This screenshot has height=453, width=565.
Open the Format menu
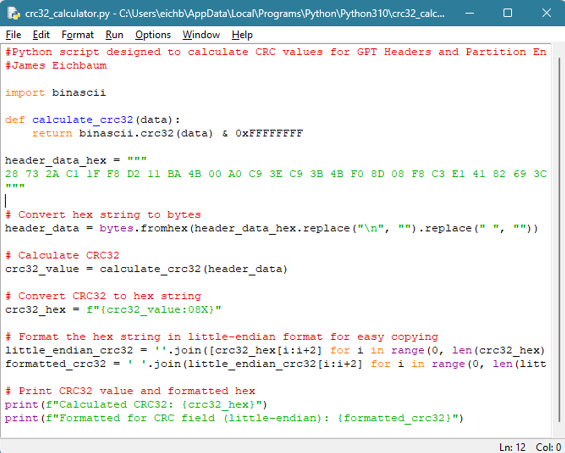(77, 35)
